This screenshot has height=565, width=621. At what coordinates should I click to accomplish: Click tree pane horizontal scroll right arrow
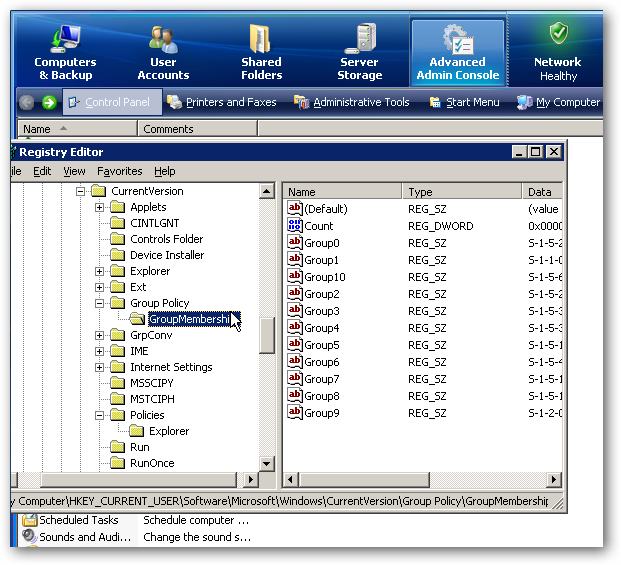[250, 480]
